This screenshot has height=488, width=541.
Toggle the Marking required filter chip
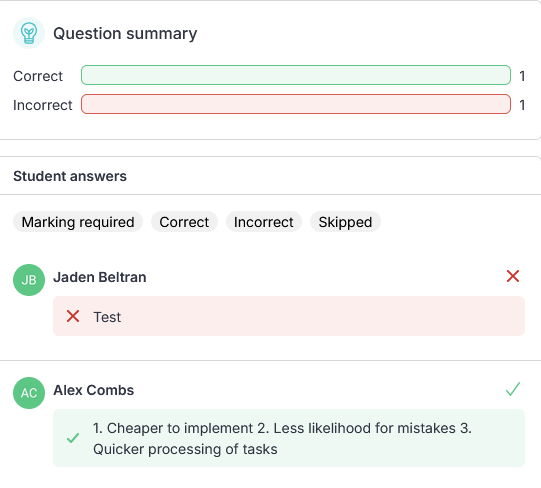pyautogui.click(x=78, y=222)
